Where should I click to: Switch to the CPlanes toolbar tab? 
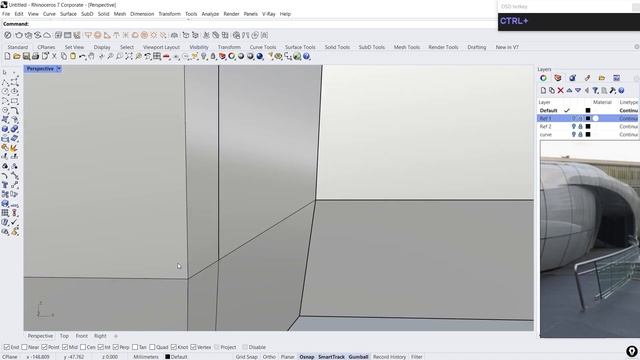(46, 47)
